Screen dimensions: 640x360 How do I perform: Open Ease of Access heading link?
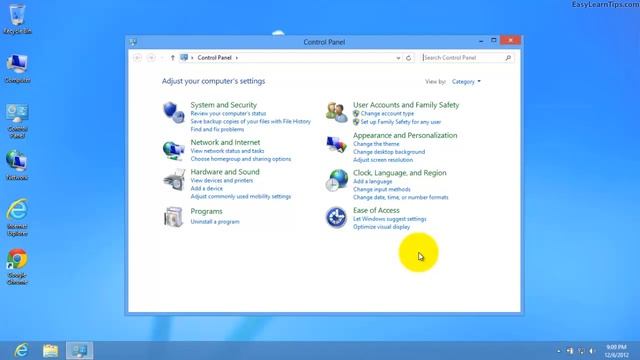pyautogui.click(x=376, y=210)
